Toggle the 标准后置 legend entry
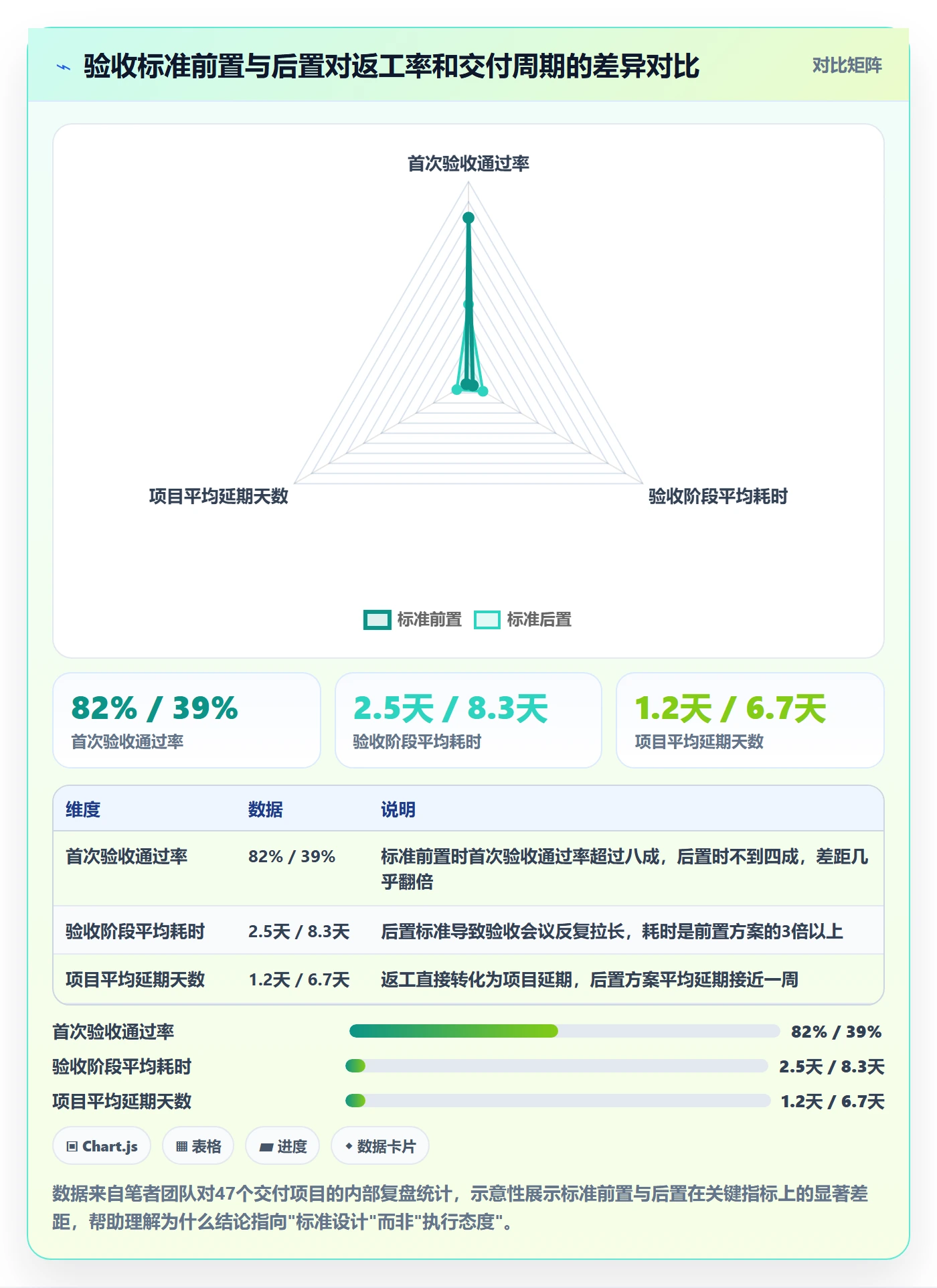Viewport: 937px width, 1288px height. point(523,620)
